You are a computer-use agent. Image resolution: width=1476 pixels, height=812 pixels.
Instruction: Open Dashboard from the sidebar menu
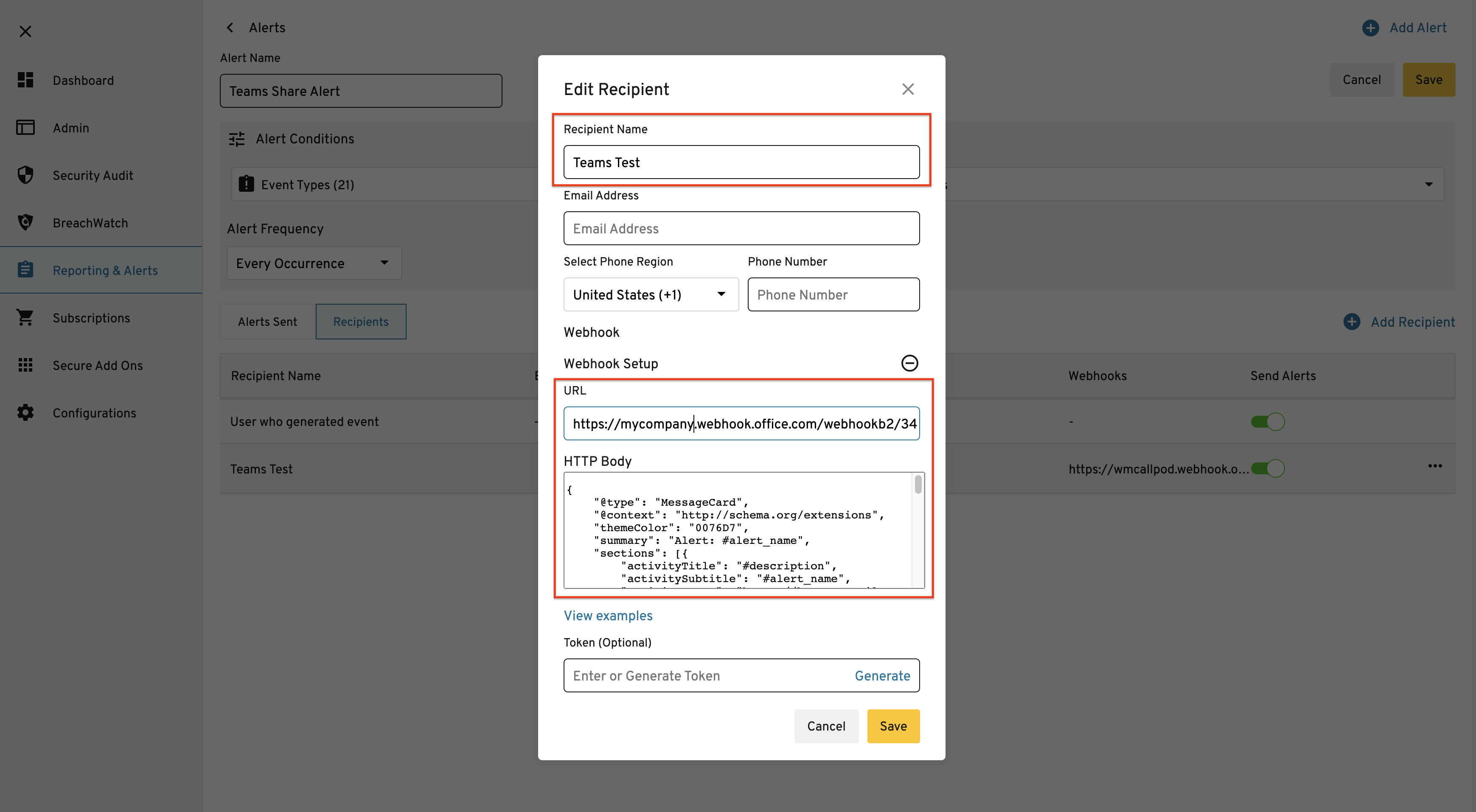(x=83, y=80)
